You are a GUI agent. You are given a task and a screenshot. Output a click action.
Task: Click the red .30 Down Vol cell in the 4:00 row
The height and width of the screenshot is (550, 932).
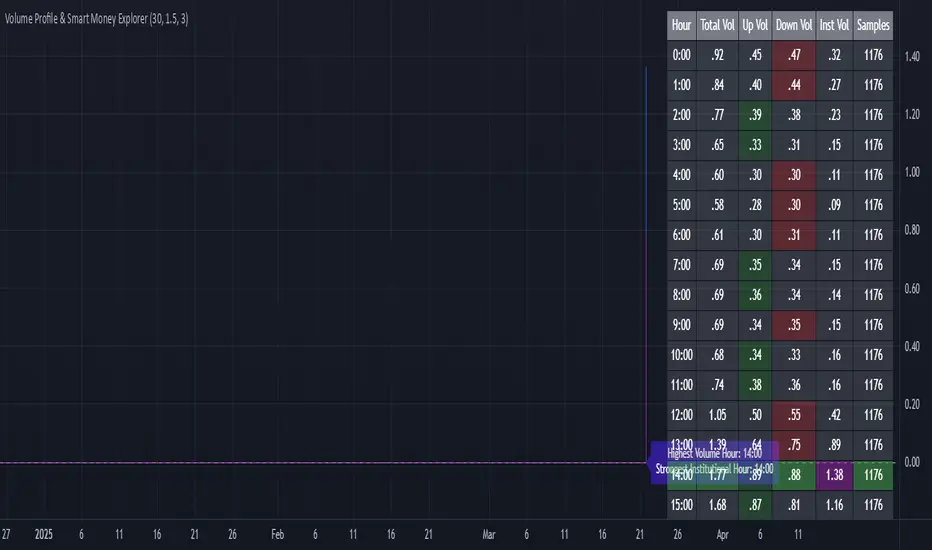click(x=794, y=175)
